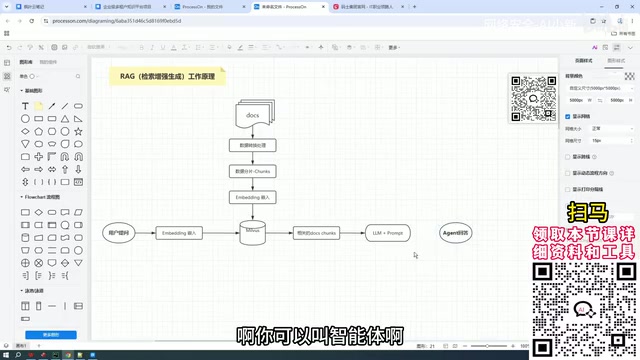Open the text alignment dropdown

click(213, 47)
